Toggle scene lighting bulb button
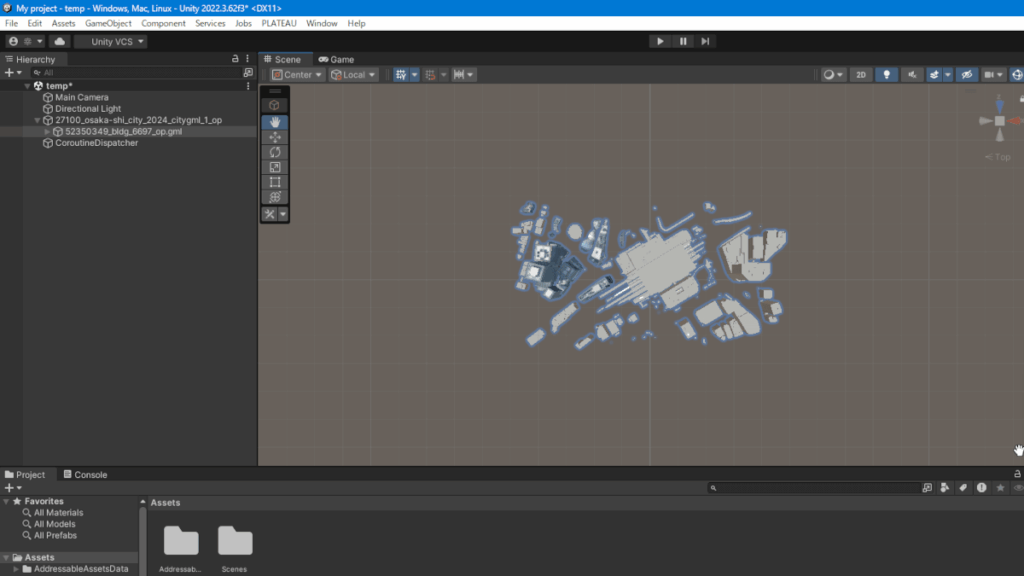 [x=886, y=75]
